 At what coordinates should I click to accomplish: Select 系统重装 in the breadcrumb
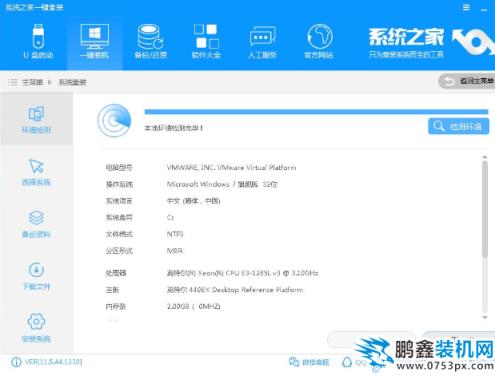pos(72,82)
